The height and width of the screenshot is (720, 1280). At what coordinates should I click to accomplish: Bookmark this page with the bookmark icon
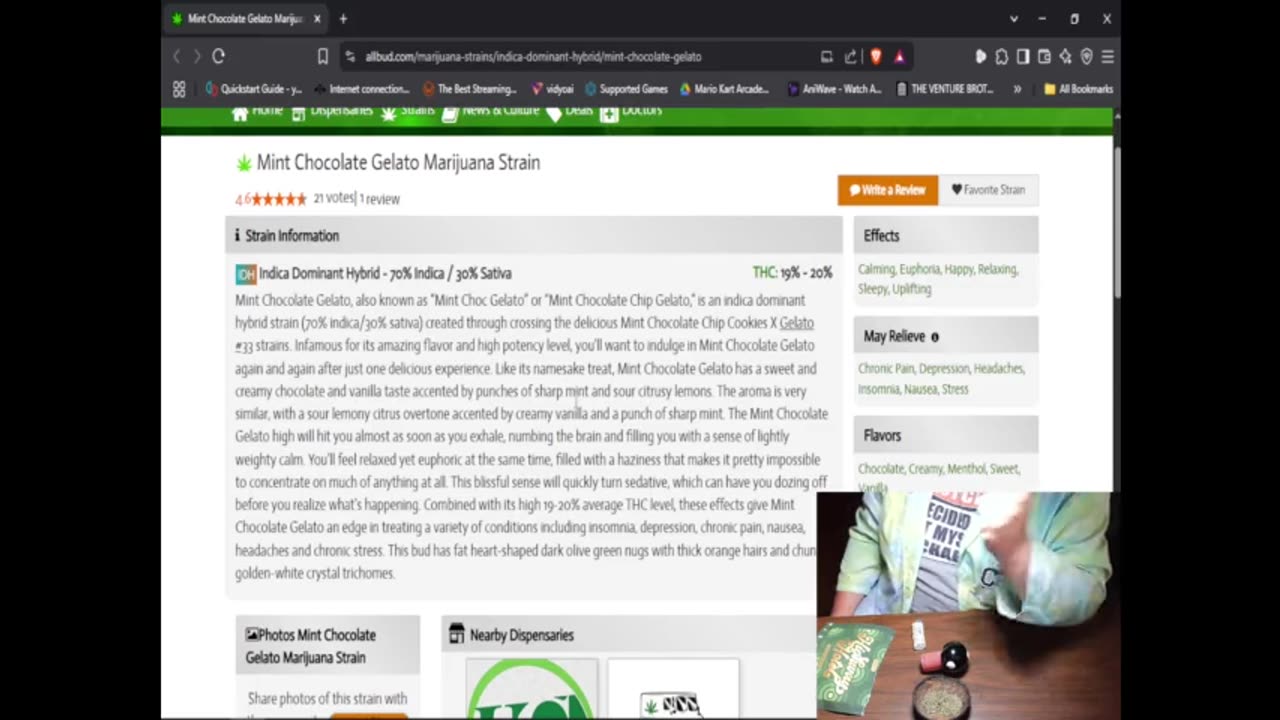coord(322,57)
